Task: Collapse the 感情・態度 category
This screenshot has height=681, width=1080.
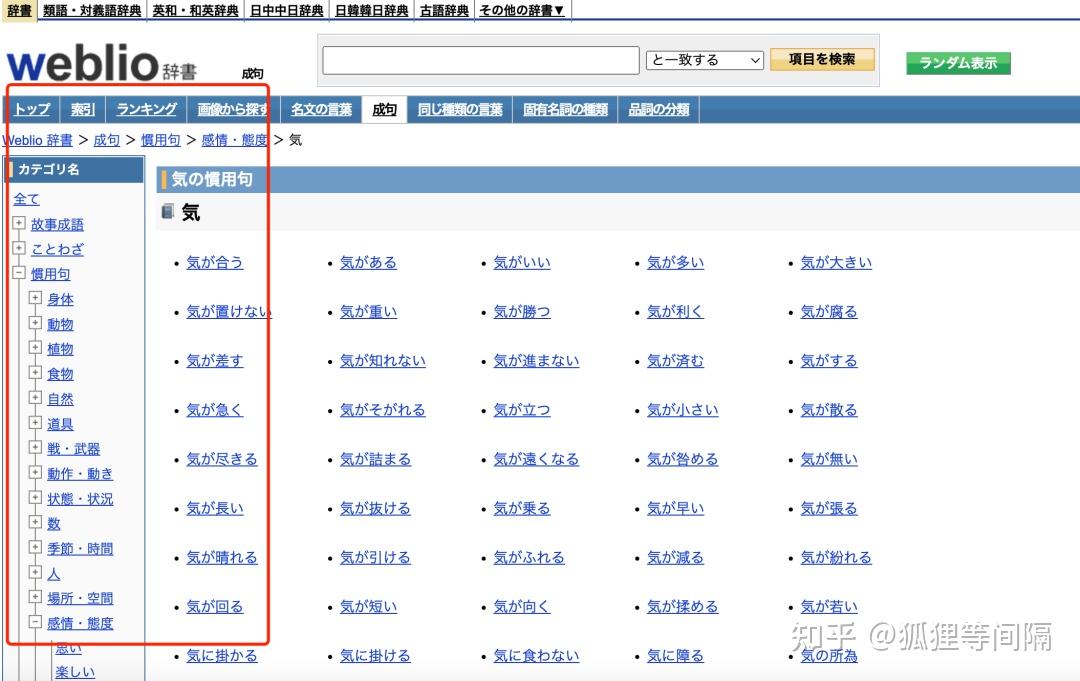Action: click(34, 623)
